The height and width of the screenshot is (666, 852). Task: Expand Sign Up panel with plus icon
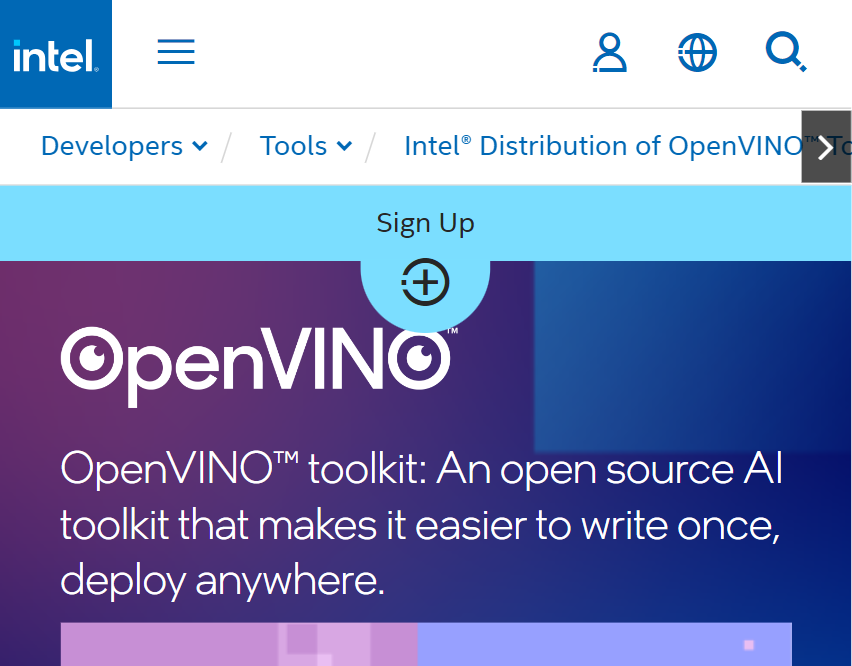(x=425, y=282)
